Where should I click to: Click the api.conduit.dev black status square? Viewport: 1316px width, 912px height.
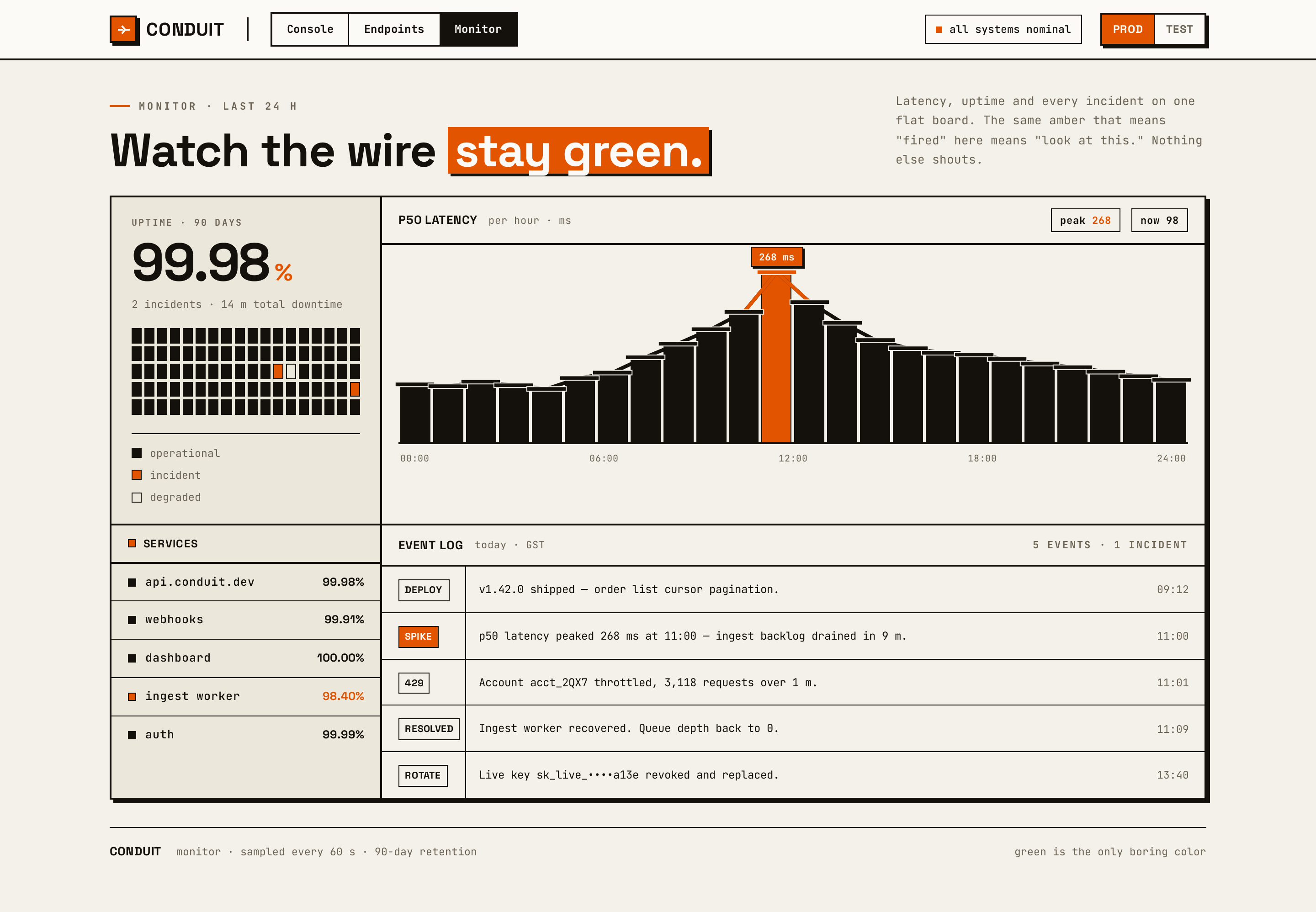(132, 582)
